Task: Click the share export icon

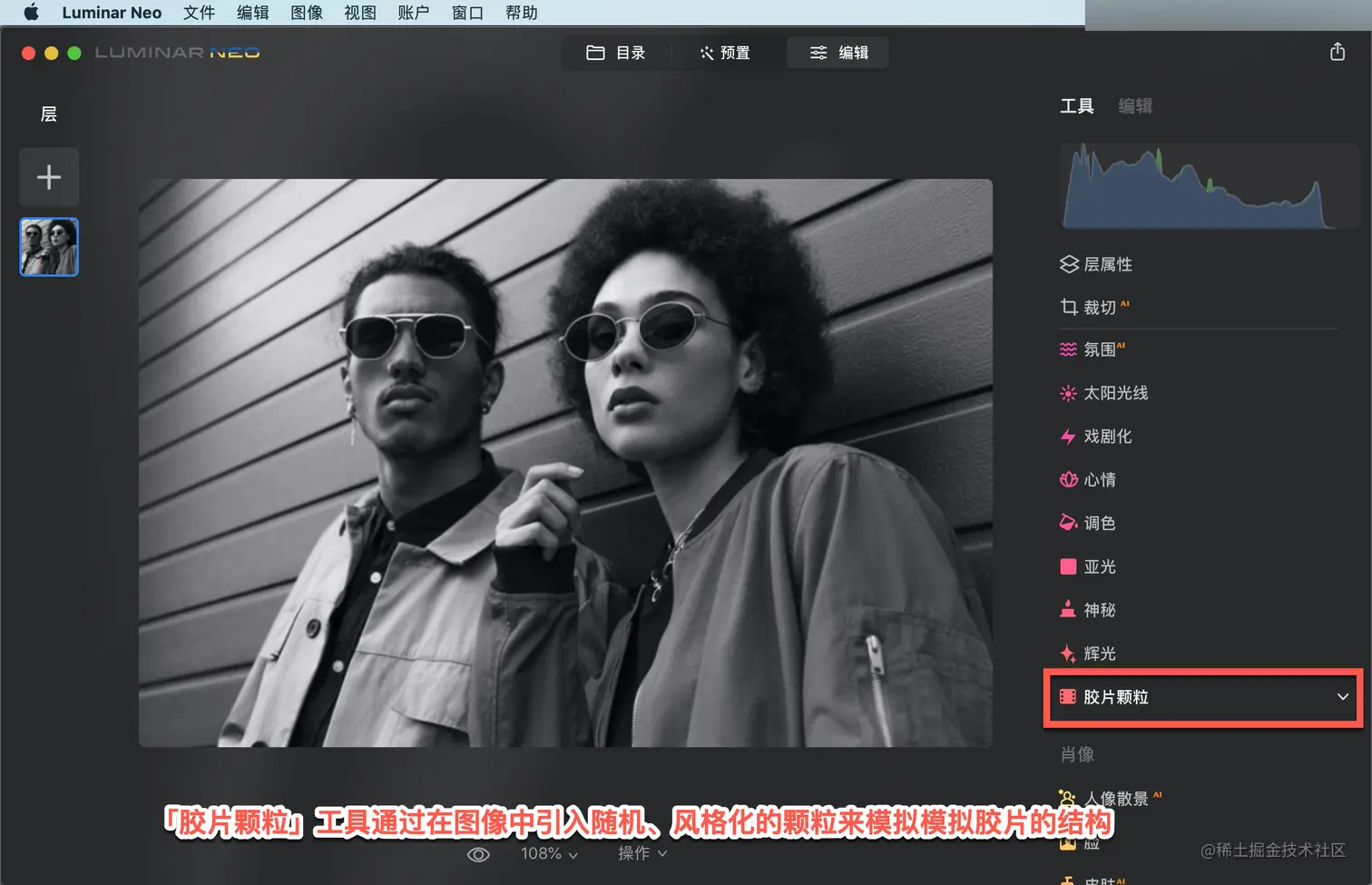Action: click(x=1338, y=52)
